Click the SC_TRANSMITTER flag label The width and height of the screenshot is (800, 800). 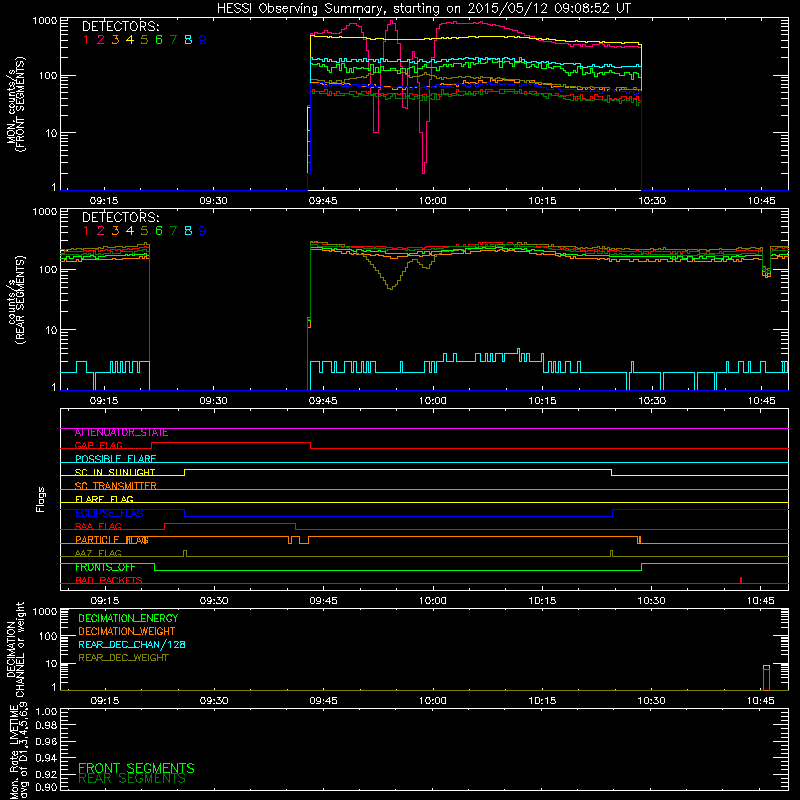[115, 486]
